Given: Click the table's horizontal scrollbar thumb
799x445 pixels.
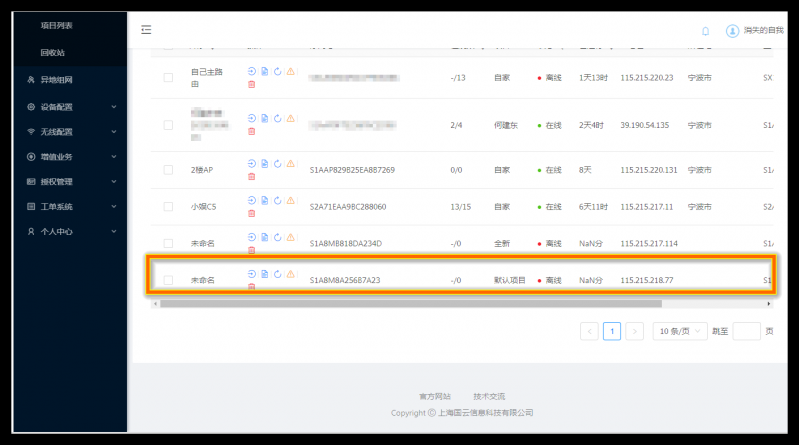Looking at the screenshot, I should (411, 304).
